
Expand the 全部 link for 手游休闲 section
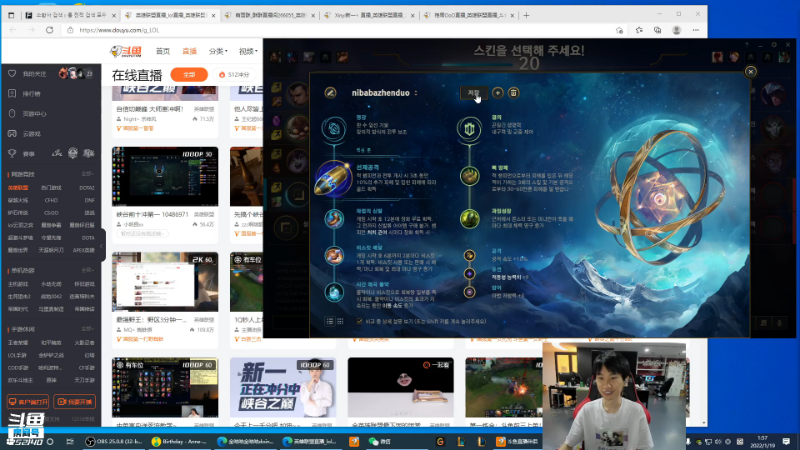(x=88, y=329)
